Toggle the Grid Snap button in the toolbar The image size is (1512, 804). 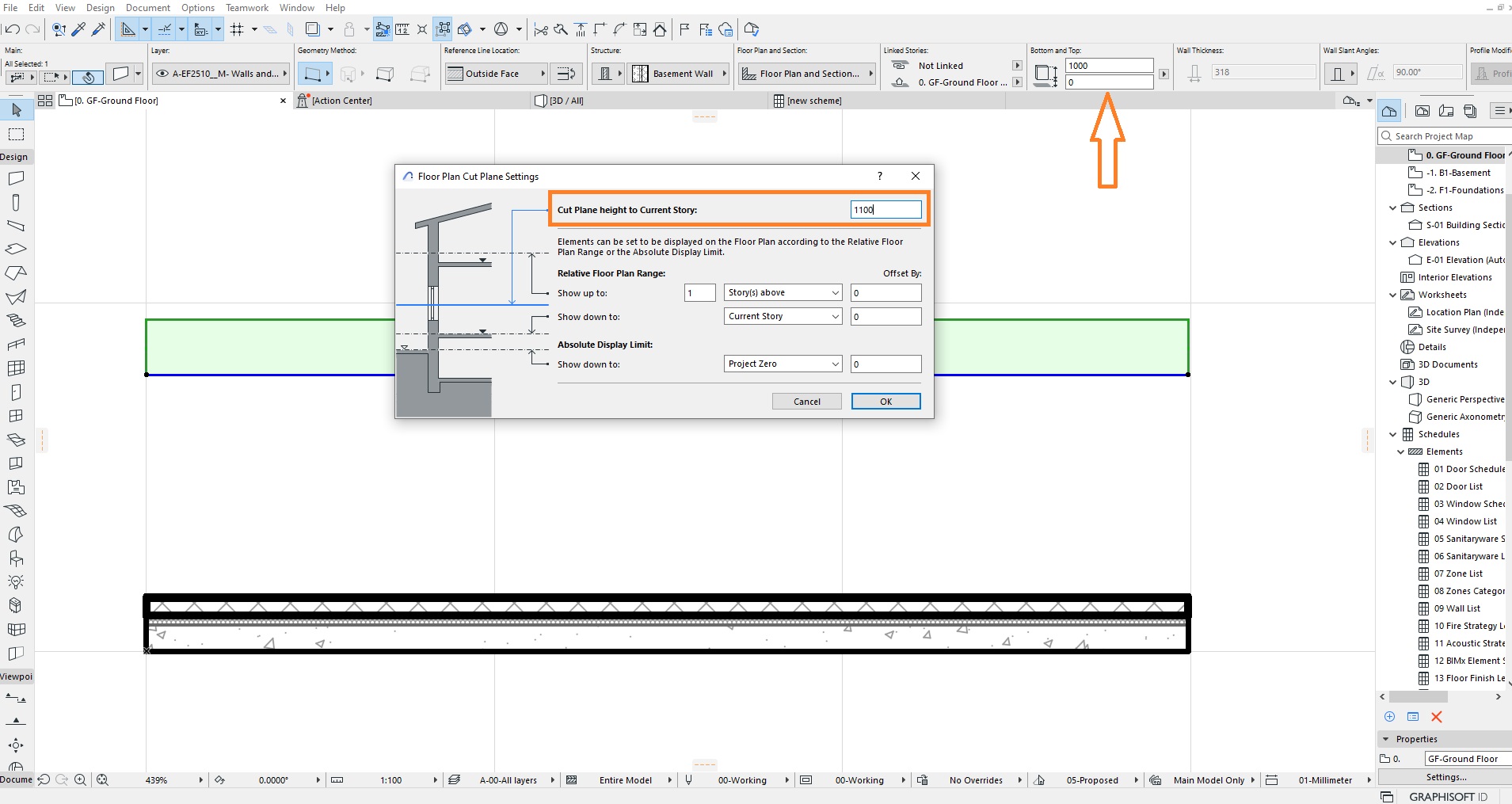(x=237, y=30)
